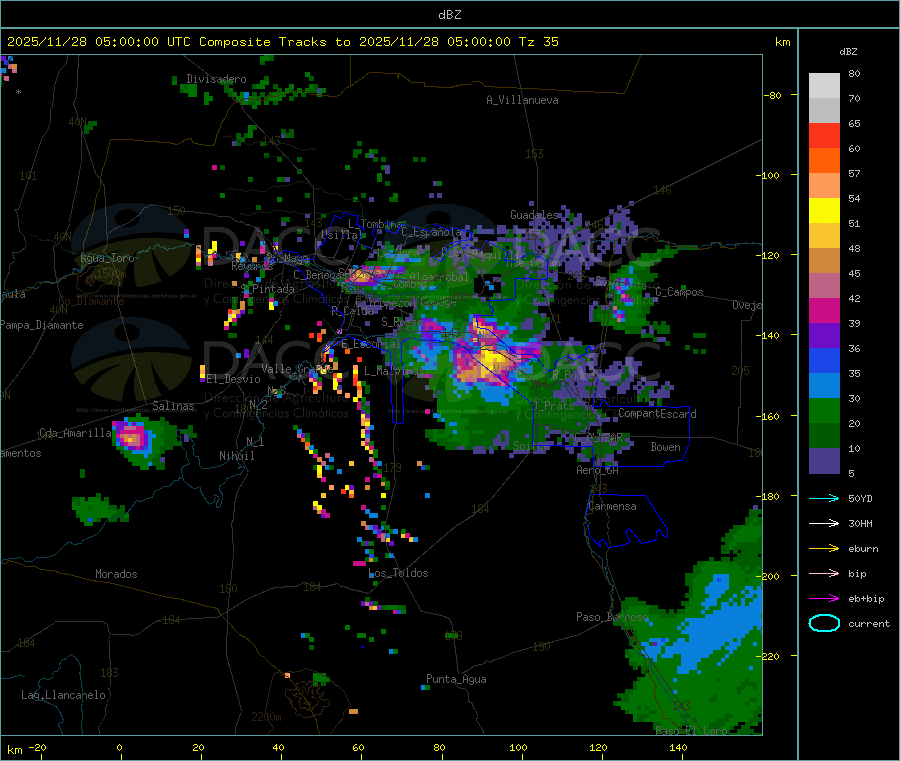900x761 pixels.
Task: Pick the green 20-30 dBZ color swatch
Action: 824,410
